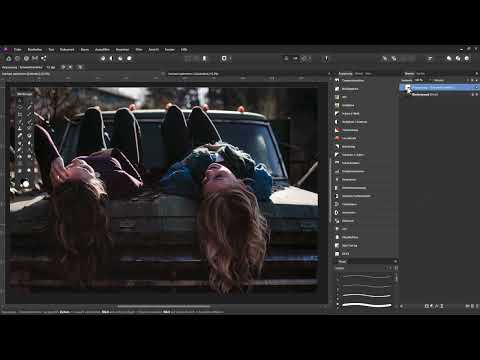Switch to the Kanäle tab
This screenshot has width=480, height=360.
pyautogui.click(x=420, y=74)
